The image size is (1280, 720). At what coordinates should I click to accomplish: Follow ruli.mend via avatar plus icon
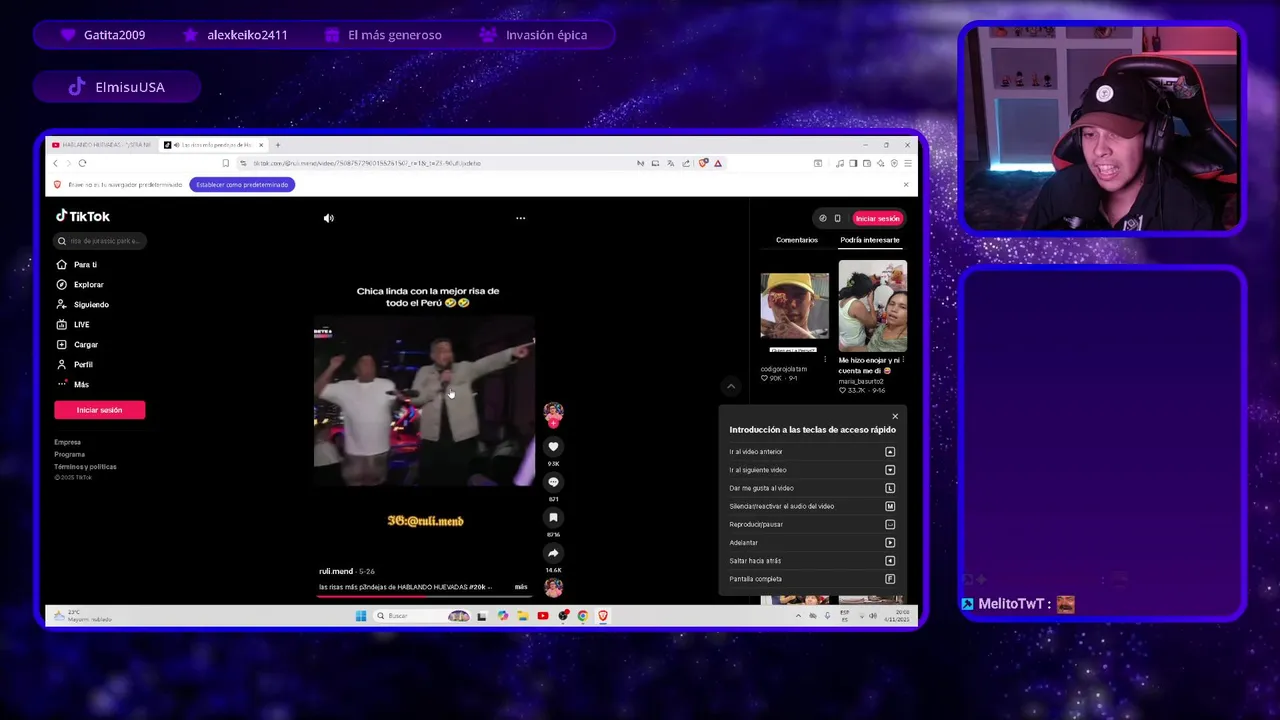tap(553, 423)
